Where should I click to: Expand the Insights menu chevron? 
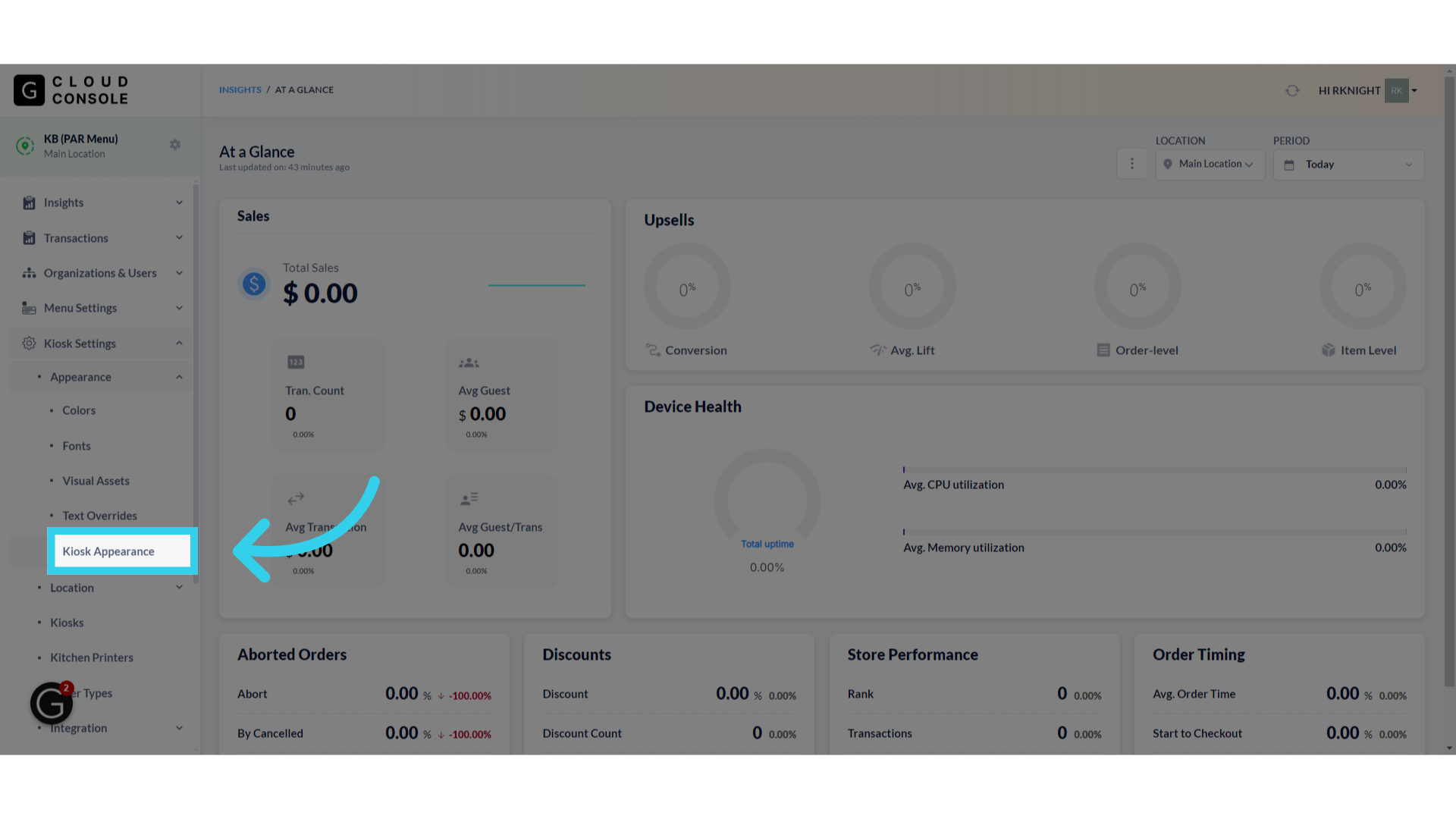(x=179, y=202)
